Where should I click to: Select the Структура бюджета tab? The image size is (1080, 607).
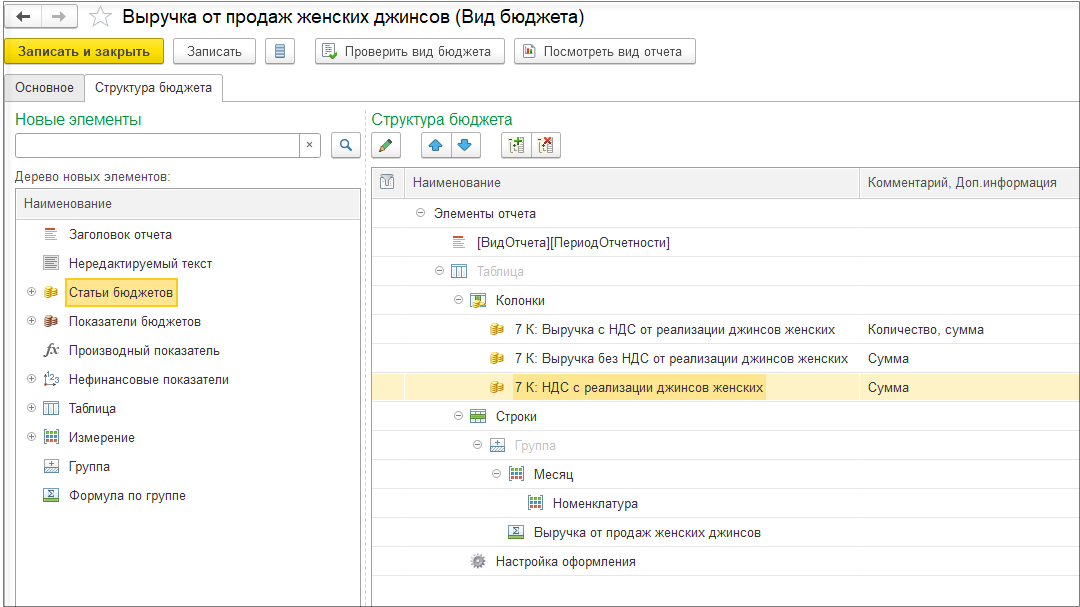point(153,88)
